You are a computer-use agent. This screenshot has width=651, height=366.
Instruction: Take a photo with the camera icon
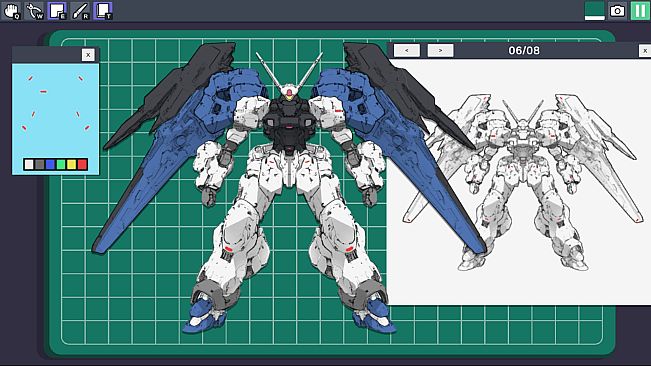(x=617, y=11)
